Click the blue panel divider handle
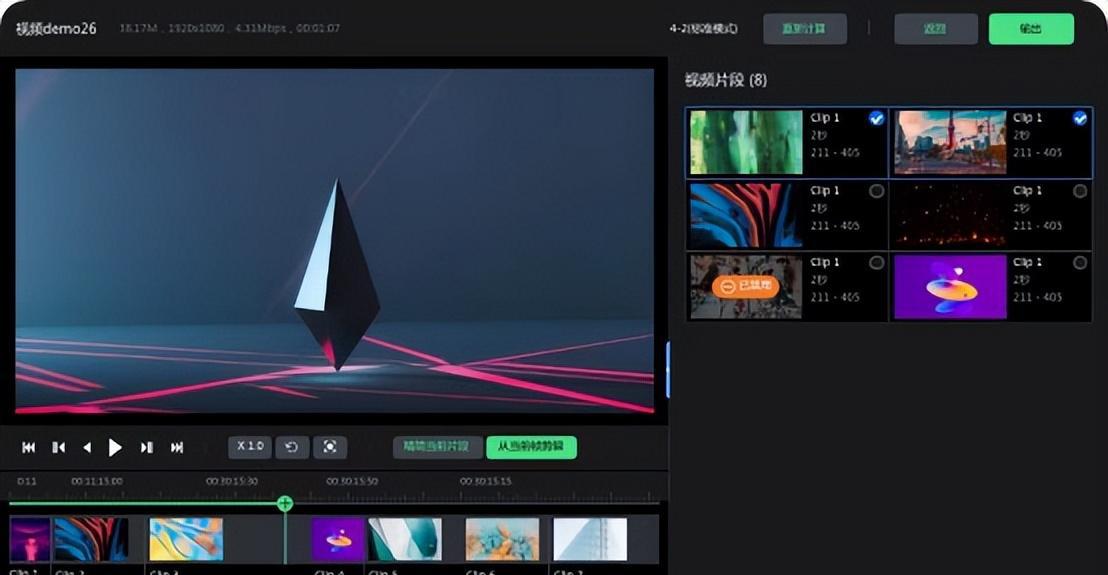Screen dimensions: 1108x575 click(x=667, y=369)
